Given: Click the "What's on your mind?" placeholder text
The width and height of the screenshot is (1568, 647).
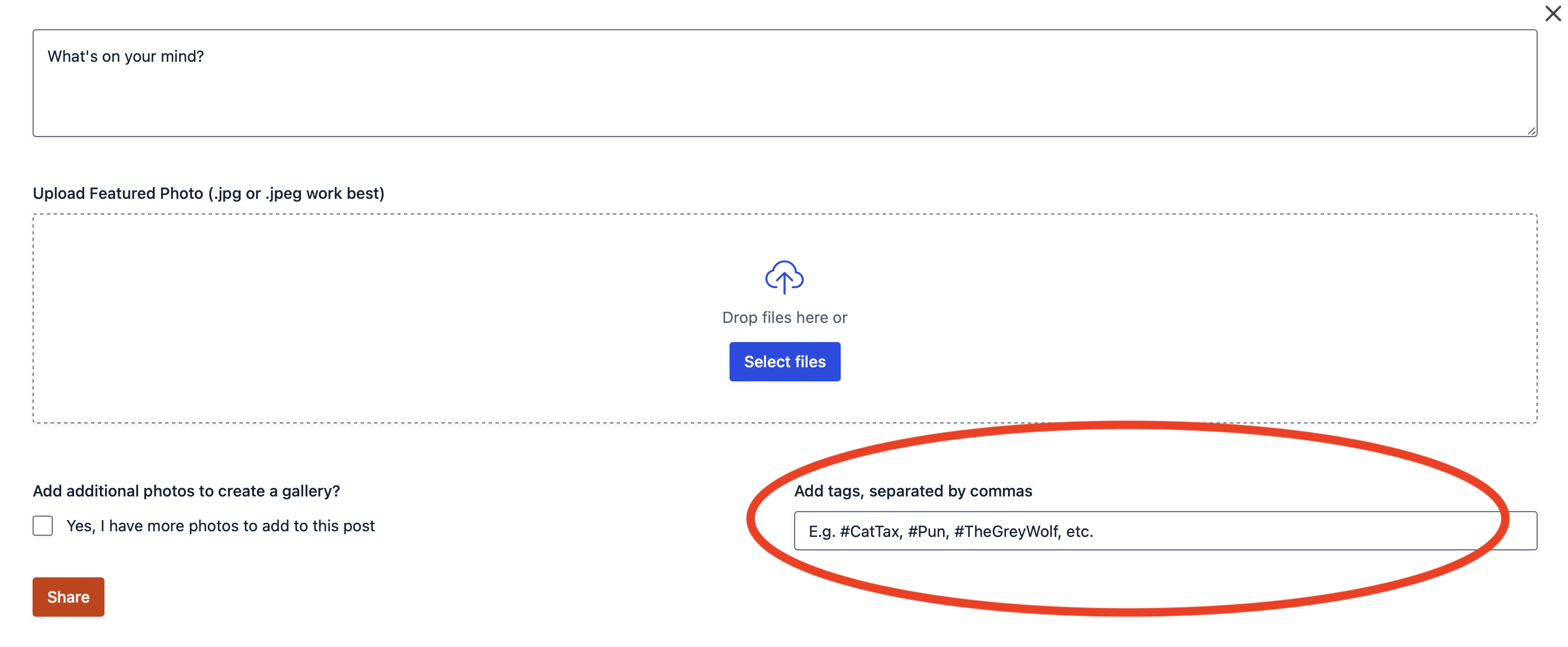Looking at the screenshot, I should [x=125, y=57].
